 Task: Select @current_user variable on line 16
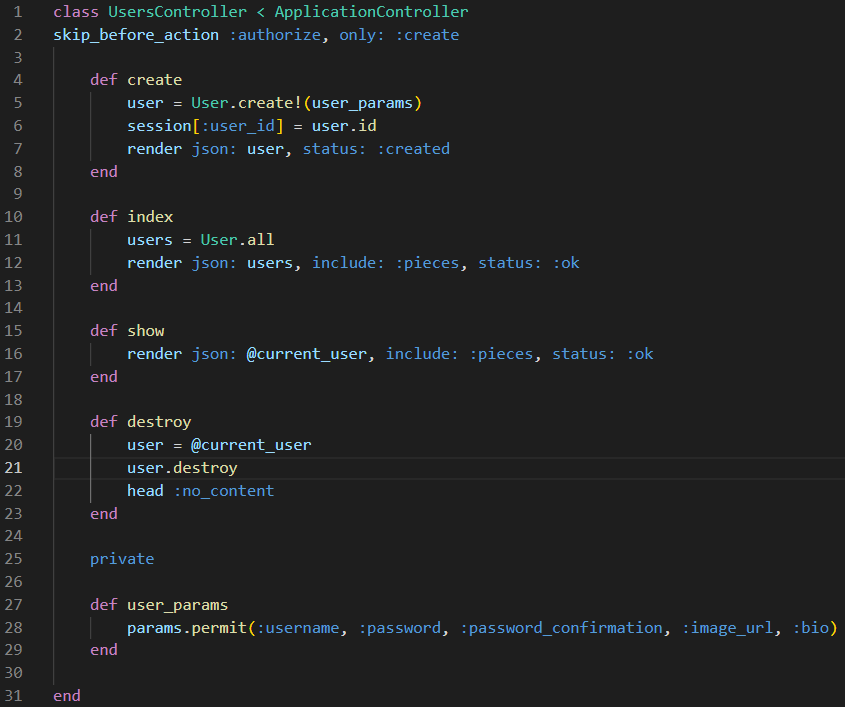301,353
